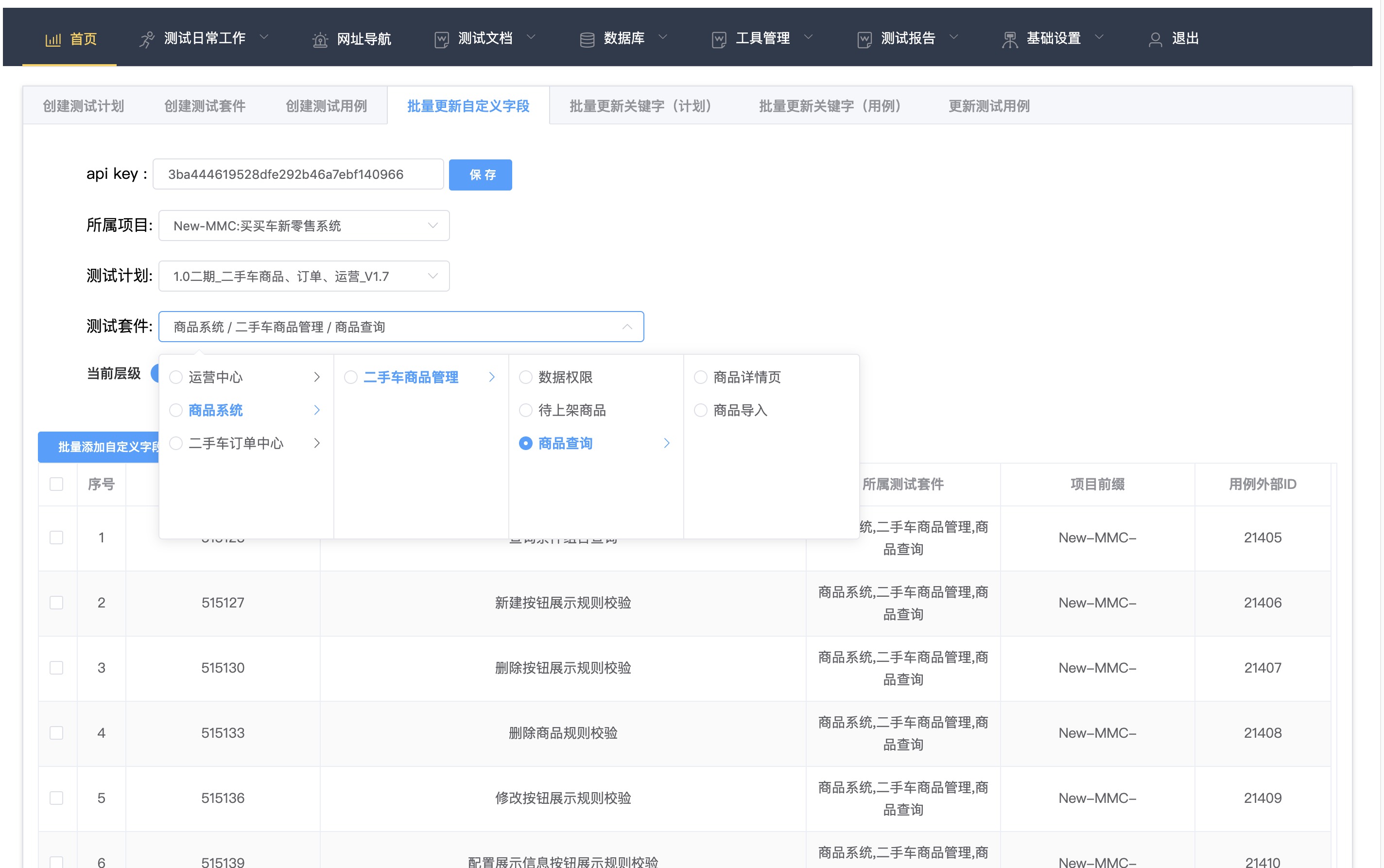Click the 用例外部ID column header
The height and width of the screenshot is (868, 1384).
(1263, 484)
